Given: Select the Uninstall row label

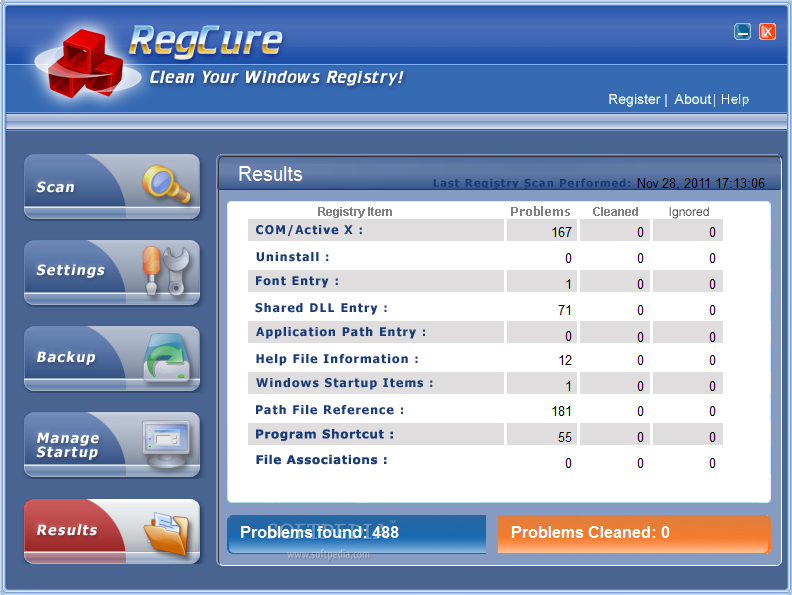Looking at the screenshot, I should click(292, 257).
